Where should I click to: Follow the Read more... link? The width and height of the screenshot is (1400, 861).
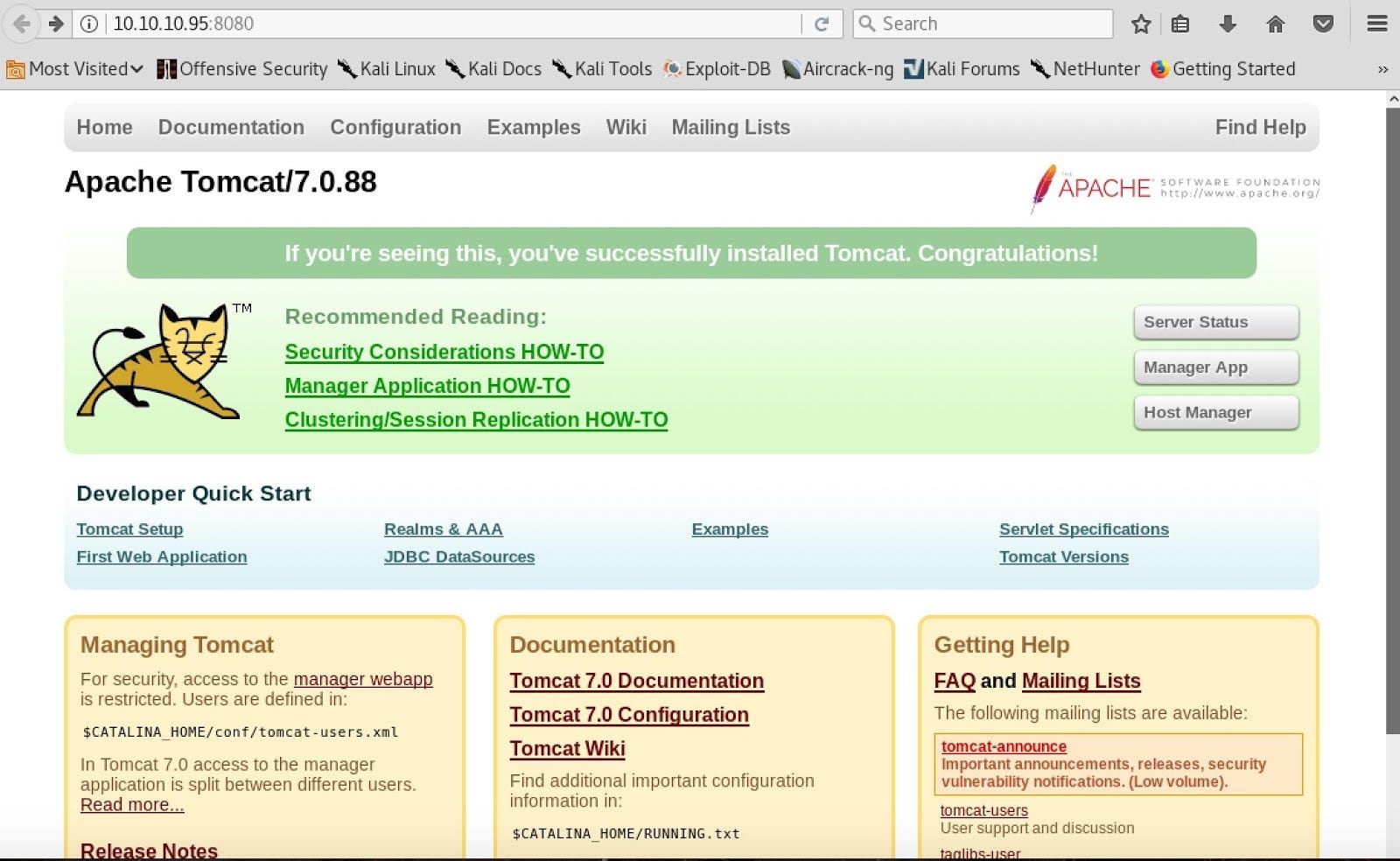coord(132,805)
